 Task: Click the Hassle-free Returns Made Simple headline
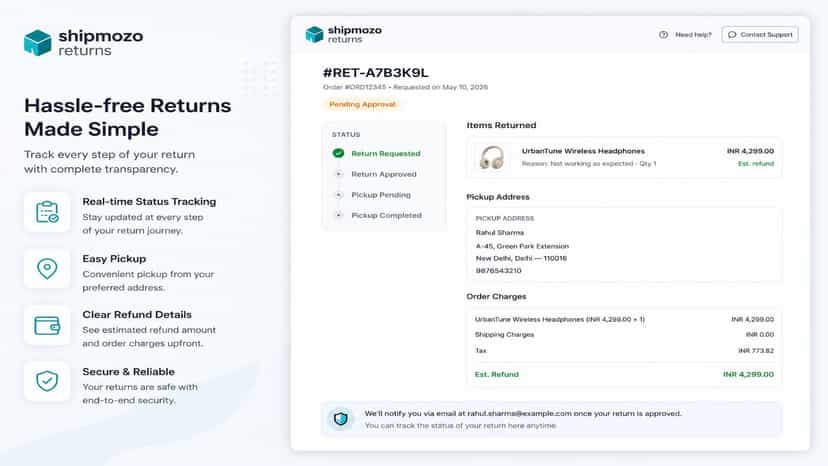point(127,117)
